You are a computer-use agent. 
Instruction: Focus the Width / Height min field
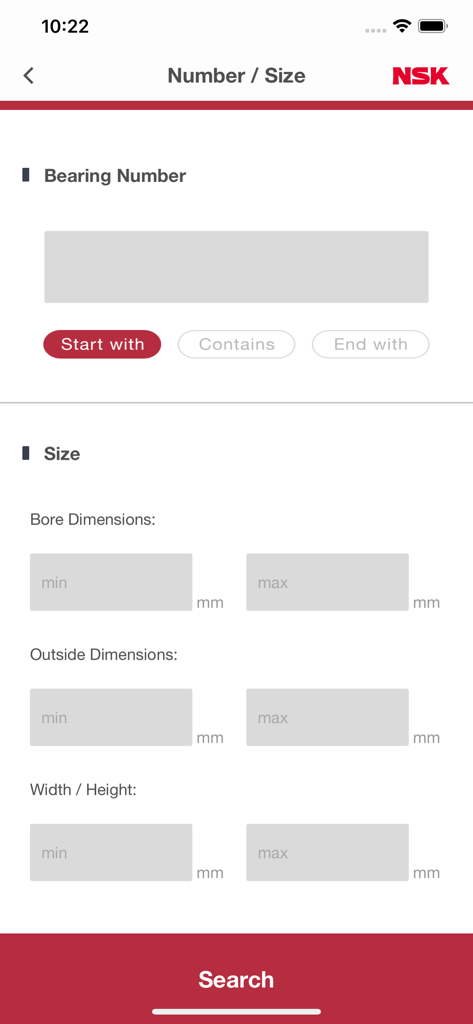pos(111,852)
